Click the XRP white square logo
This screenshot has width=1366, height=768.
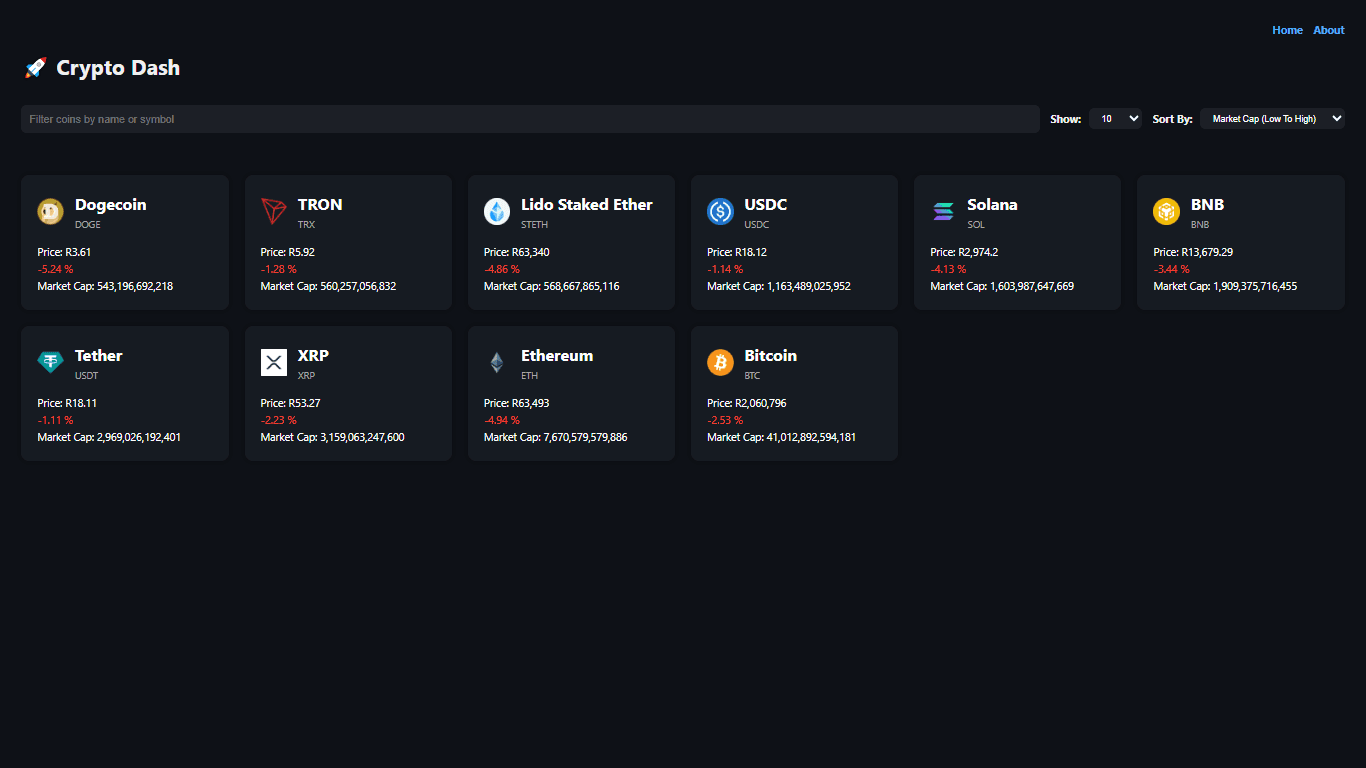[274, 362]
